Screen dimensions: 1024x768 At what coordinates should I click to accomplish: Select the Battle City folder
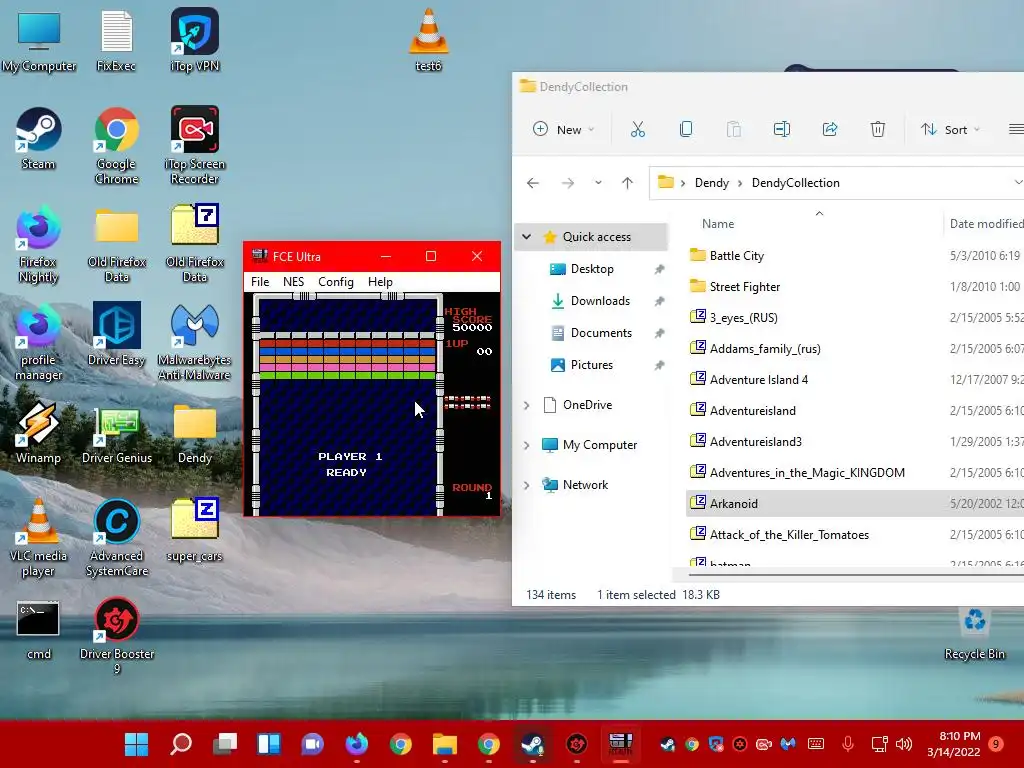tap(736, 256)
